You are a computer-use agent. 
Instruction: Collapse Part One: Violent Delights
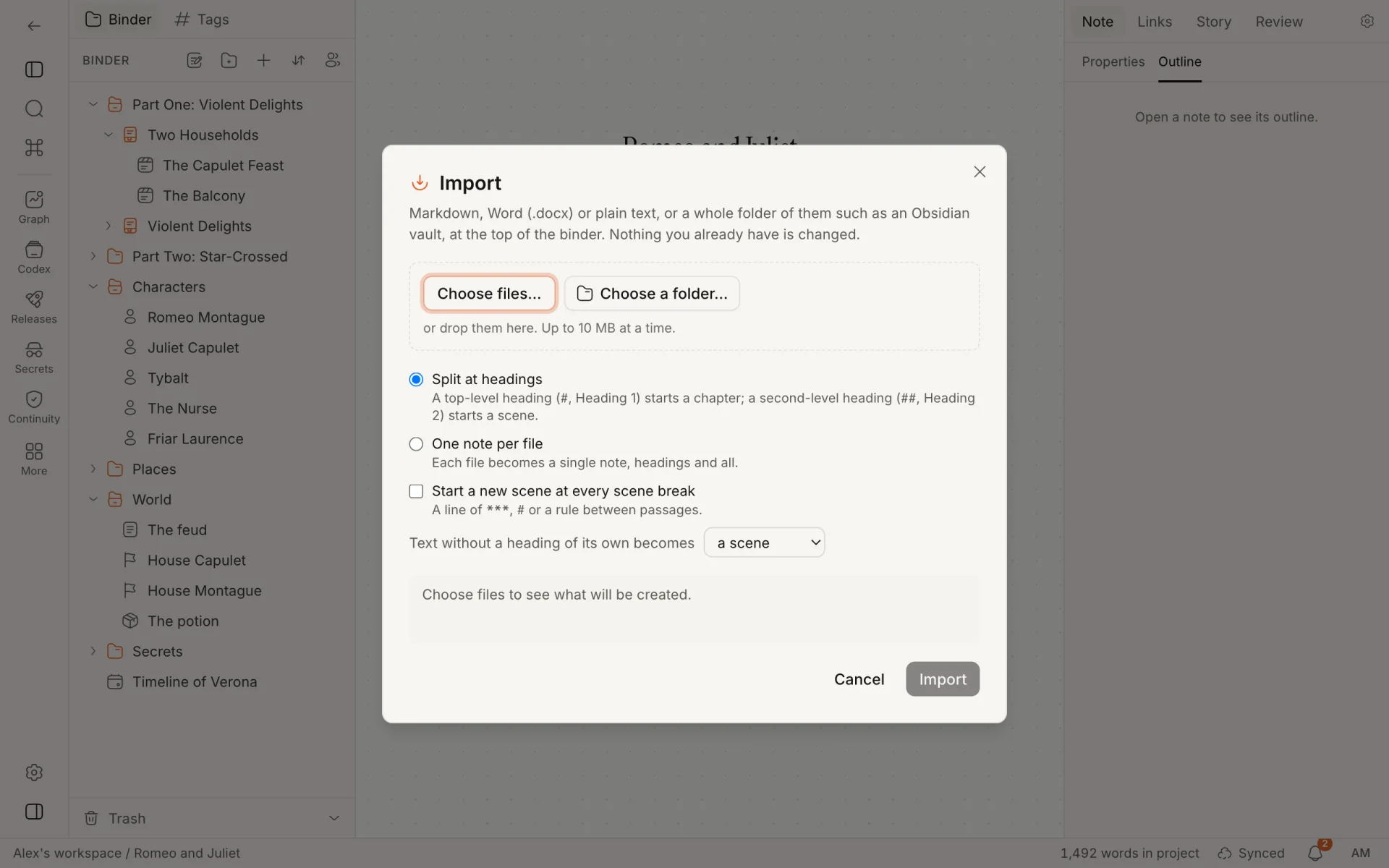click(x=93, y=105)
